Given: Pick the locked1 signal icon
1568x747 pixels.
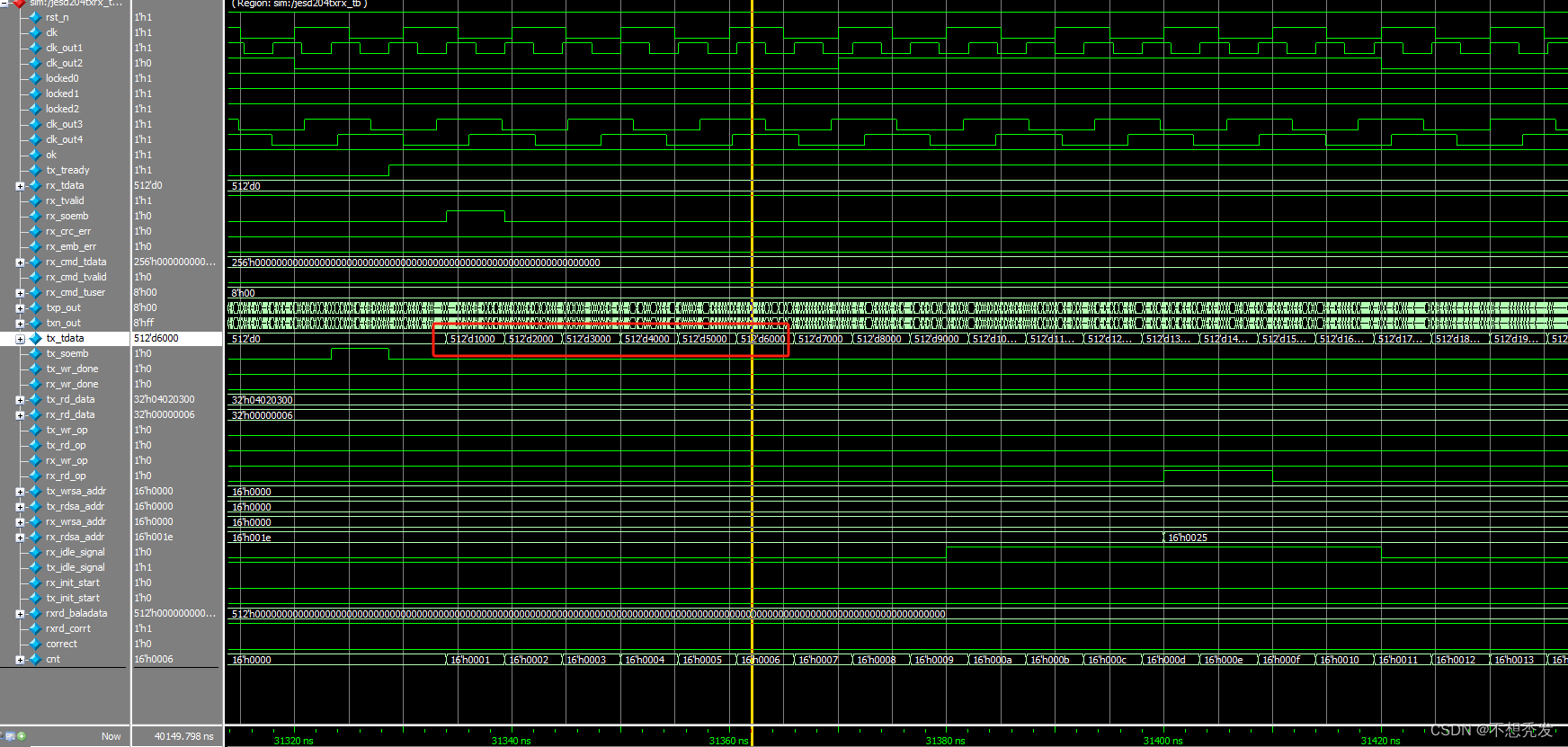Looking at the screenshot, I should 35,93.
